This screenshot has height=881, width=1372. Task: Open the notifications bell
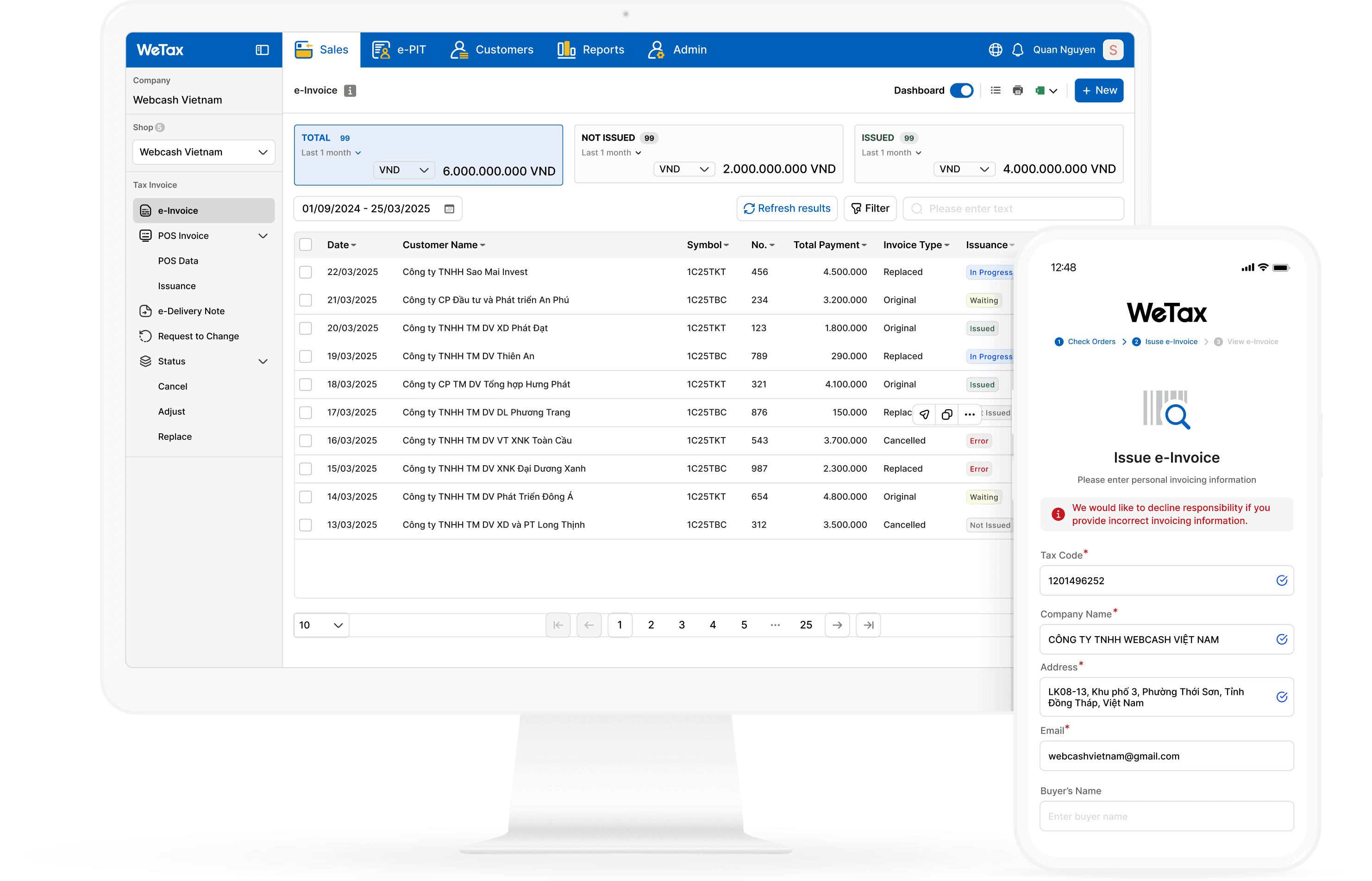coord(1017,50)
